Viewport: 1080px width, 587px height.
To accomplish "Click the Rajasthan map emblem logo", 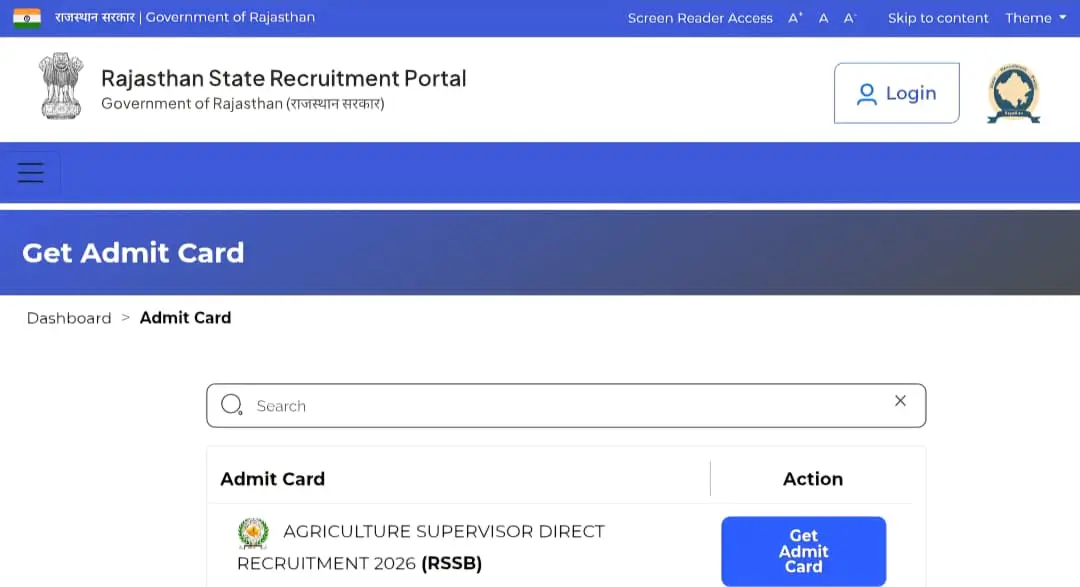I will 1013,94.
